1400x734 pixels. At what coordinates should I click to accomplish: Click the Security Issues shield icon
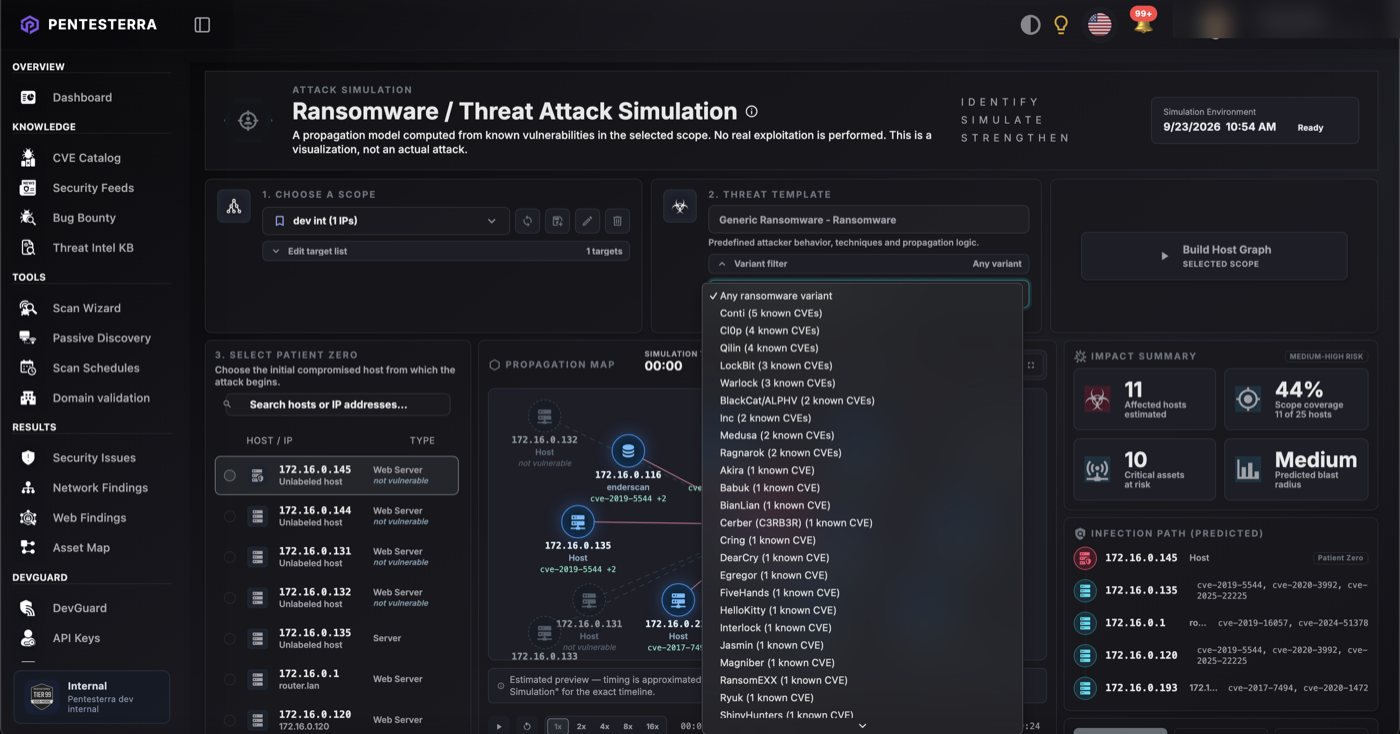click(28, 458)
